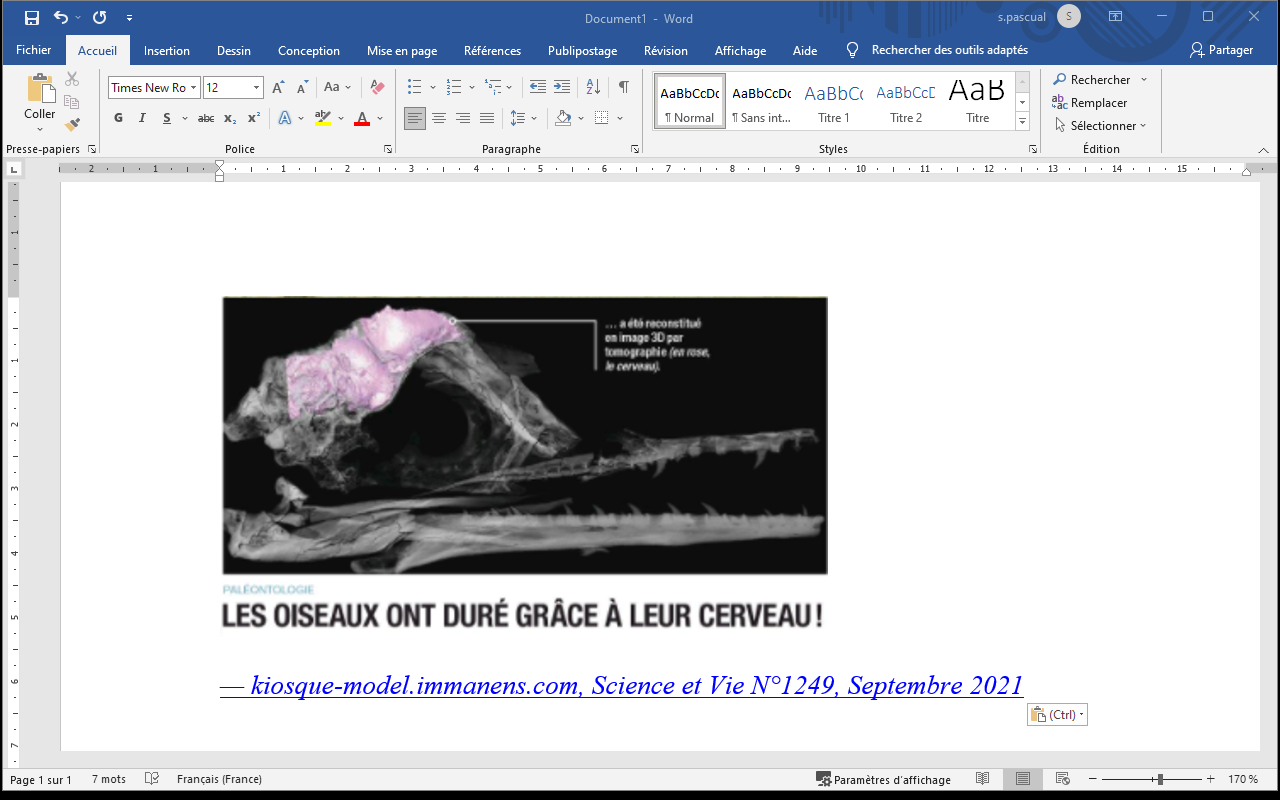Switch to the Mise en page tab
The image size is (1280, 800).
click(x=402, y=51)
